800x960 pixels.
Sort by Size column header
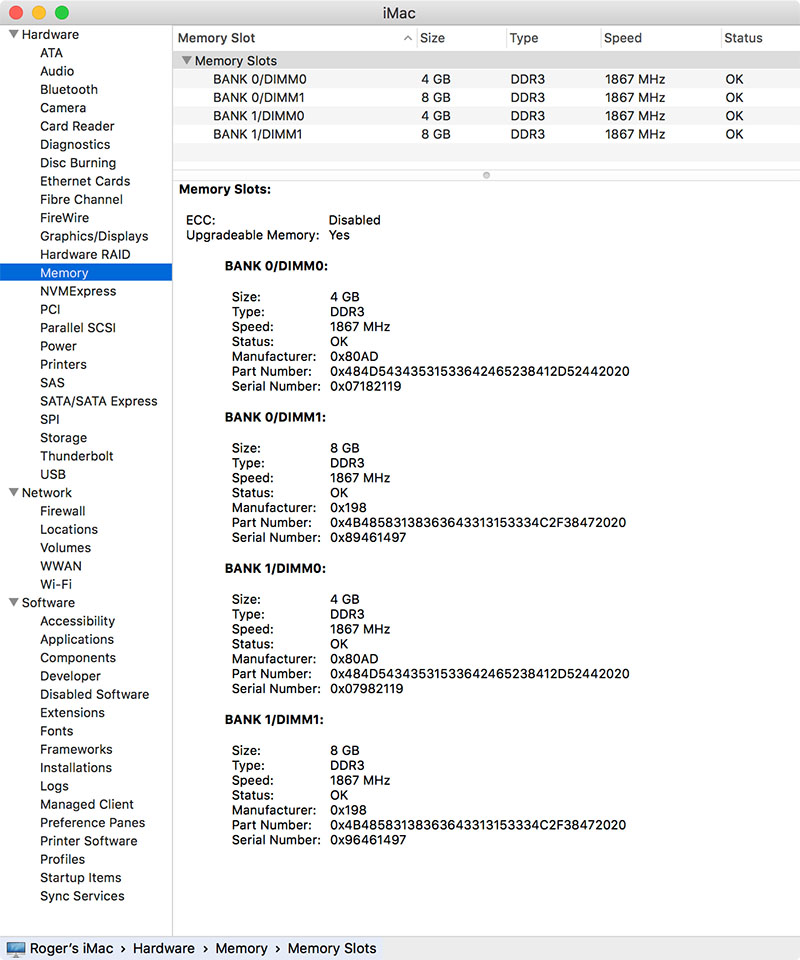pyautogui.click(x=462, y=38)
